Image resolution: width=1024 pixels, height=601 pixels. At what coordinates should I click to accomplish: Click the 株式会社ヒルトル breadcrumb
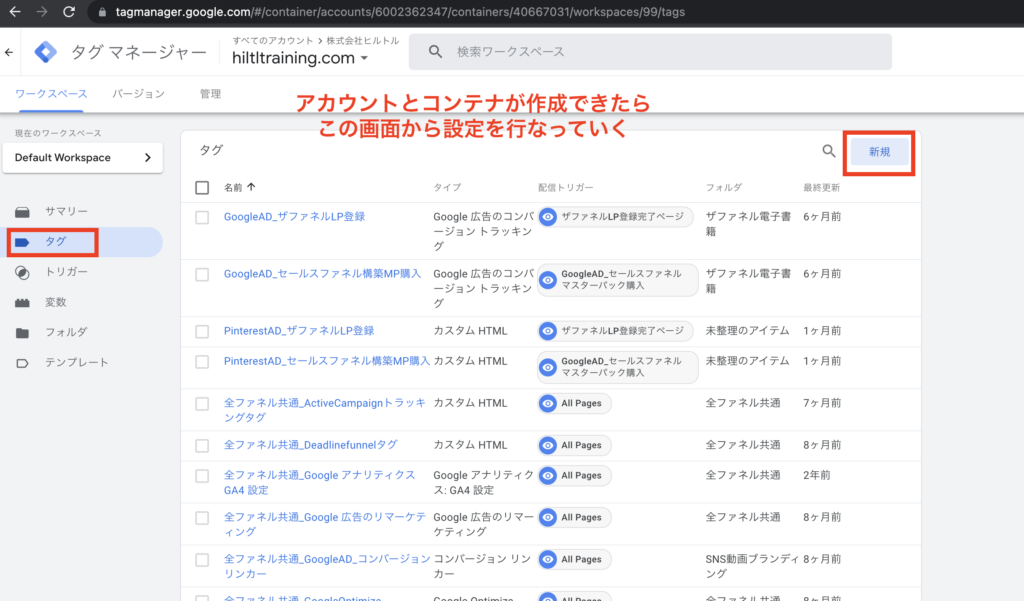click(363, 41)
